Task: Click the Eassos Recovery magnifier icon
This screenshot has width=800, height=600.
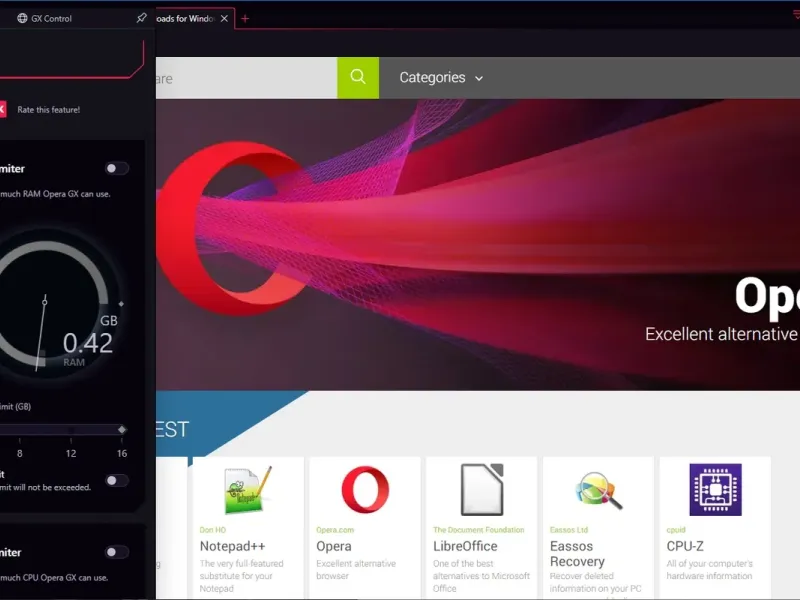Action: click(x=598, y=490)
